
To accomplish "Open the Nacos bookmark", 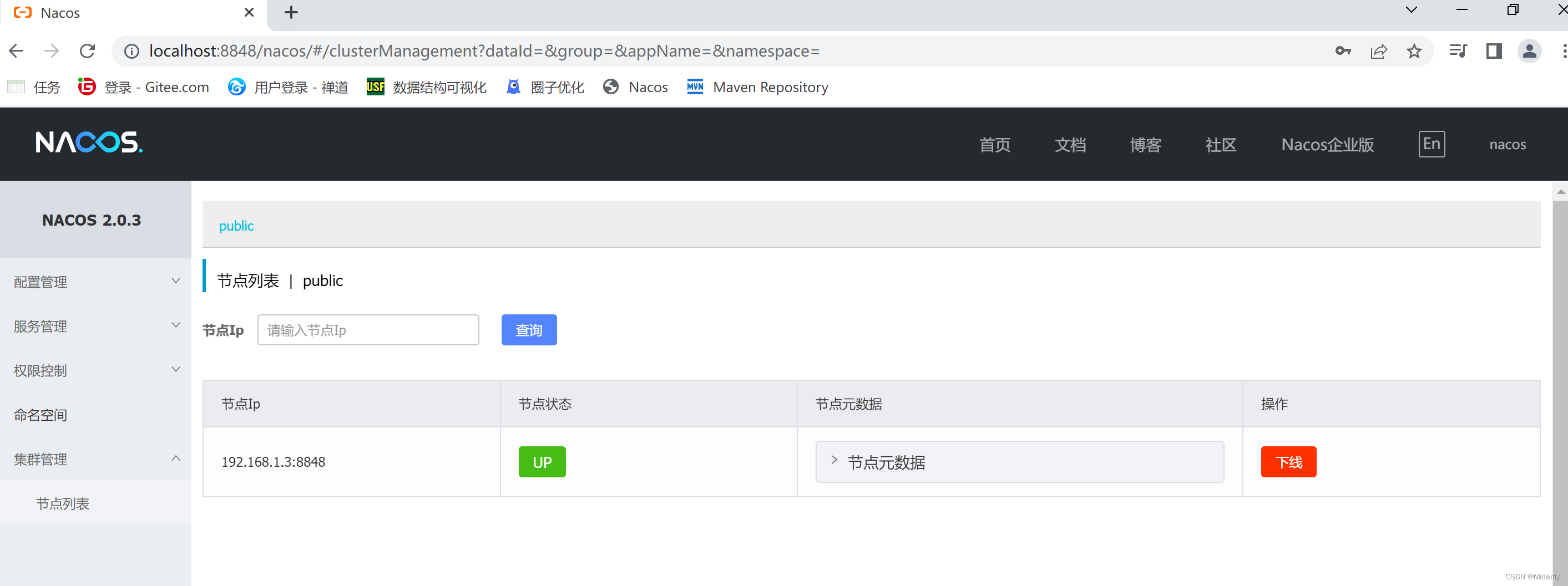I will (x=635, y=87).
